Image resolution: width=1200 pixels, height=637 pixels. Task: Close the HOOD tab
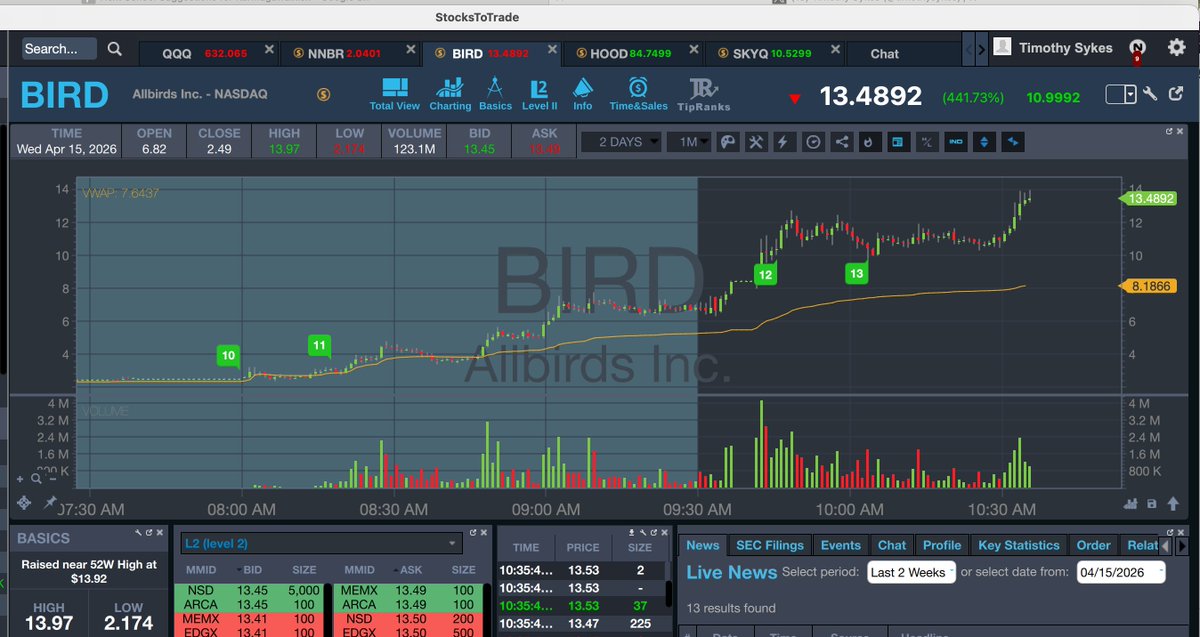[692, 49]
